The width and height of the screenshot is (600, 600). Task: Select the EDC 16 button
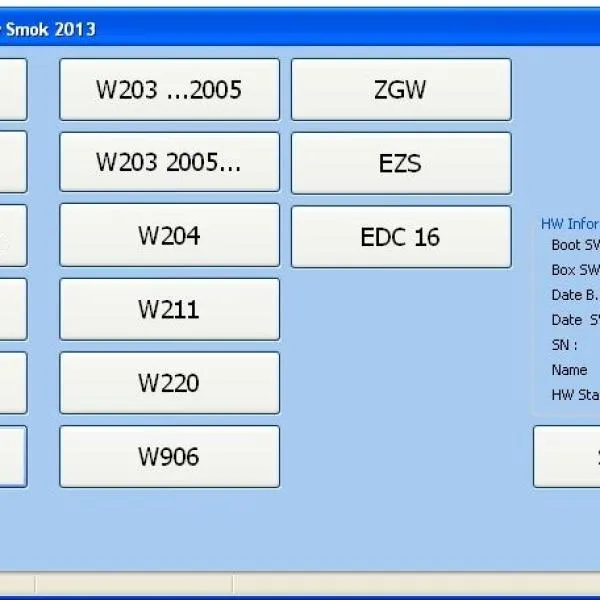pyautogui.click(x=400, y=237)
